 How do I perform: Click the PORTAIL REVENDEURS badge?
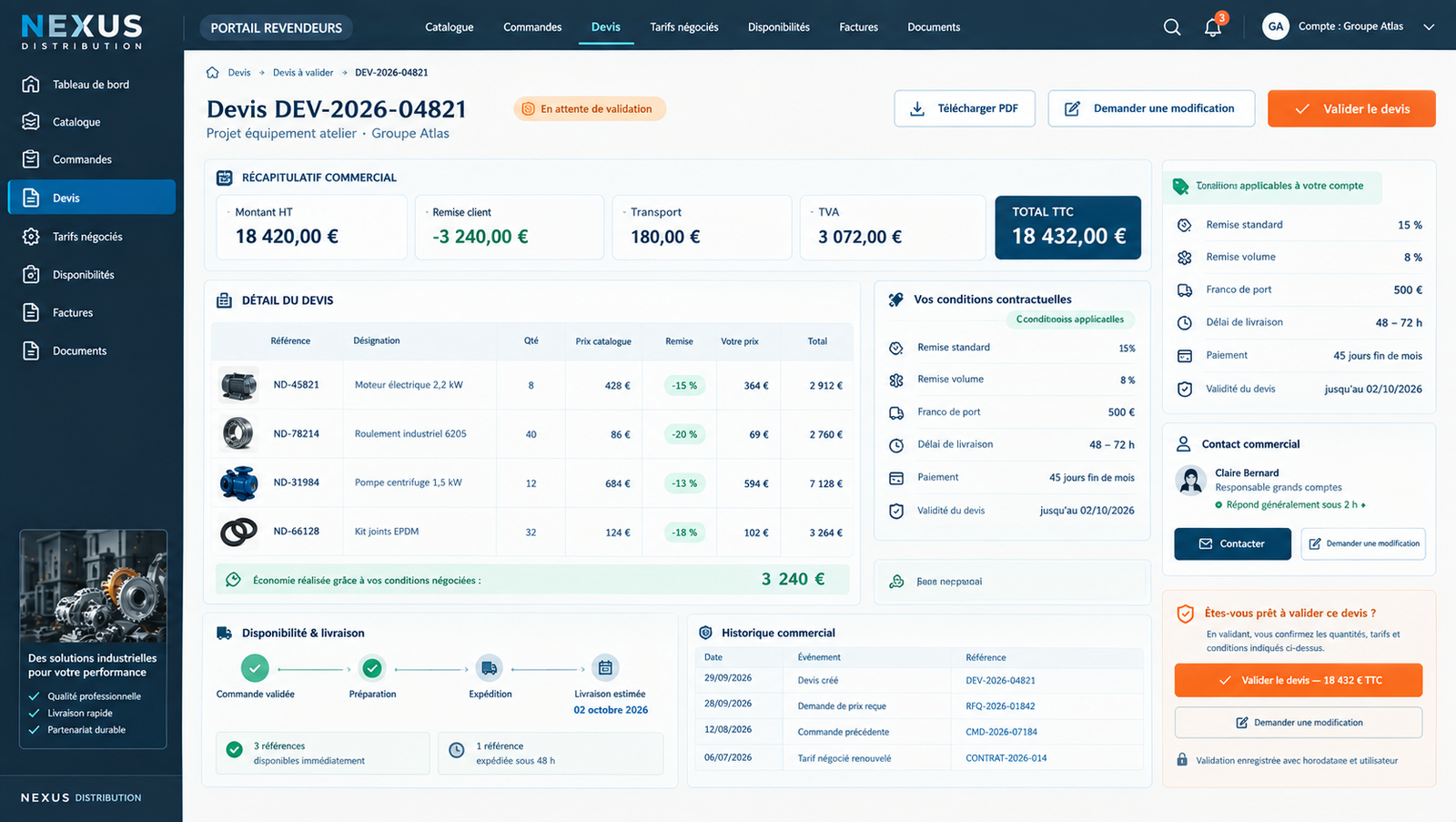[x=277, y=28]
